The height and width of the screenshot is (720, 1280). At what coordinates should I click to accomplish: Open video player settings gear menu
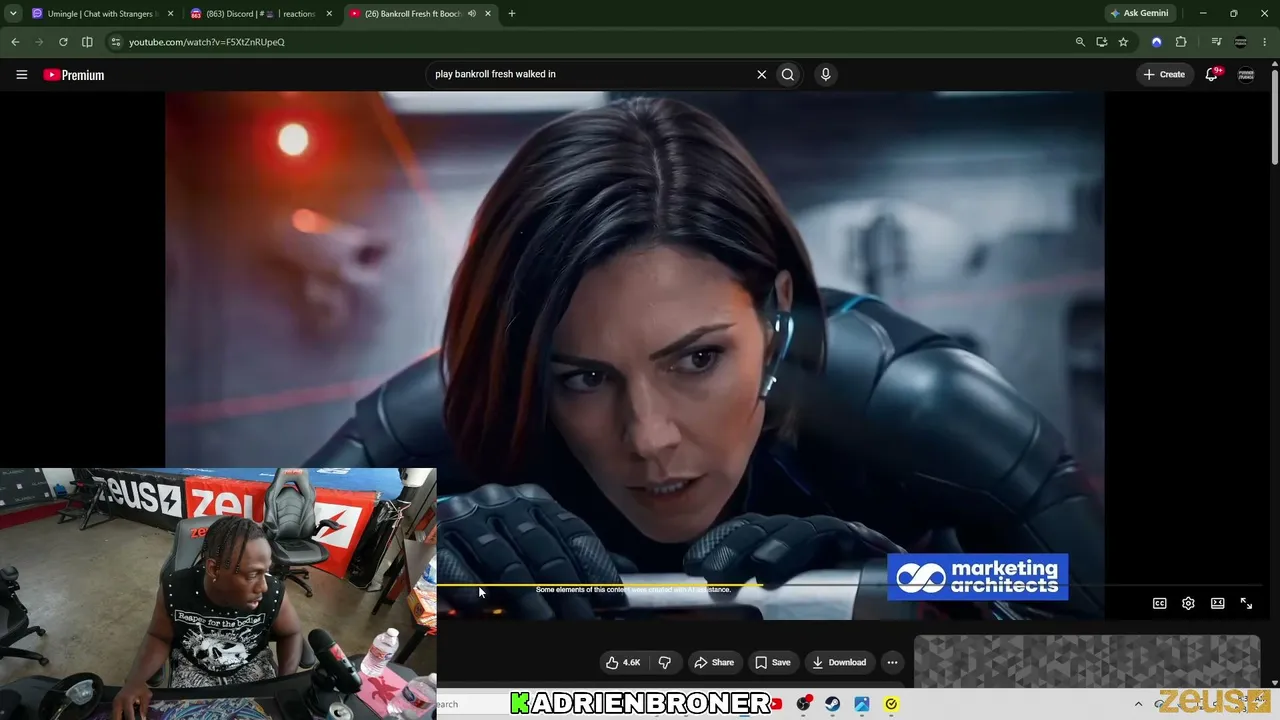tap(1188, 603)
